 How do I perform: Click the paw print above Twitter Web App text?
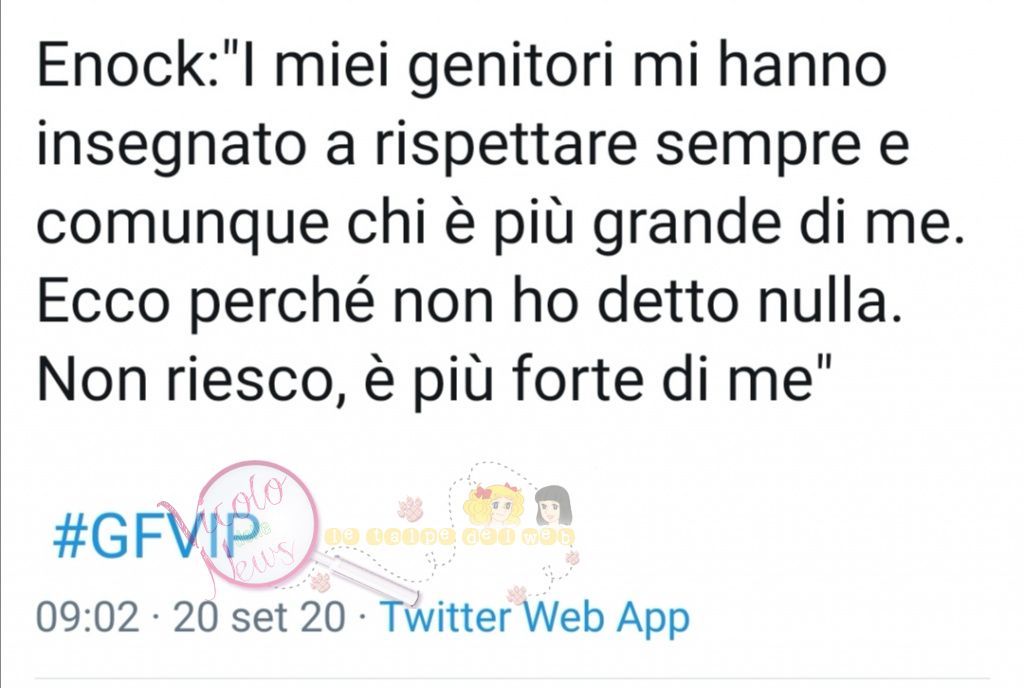click(517, 594)
